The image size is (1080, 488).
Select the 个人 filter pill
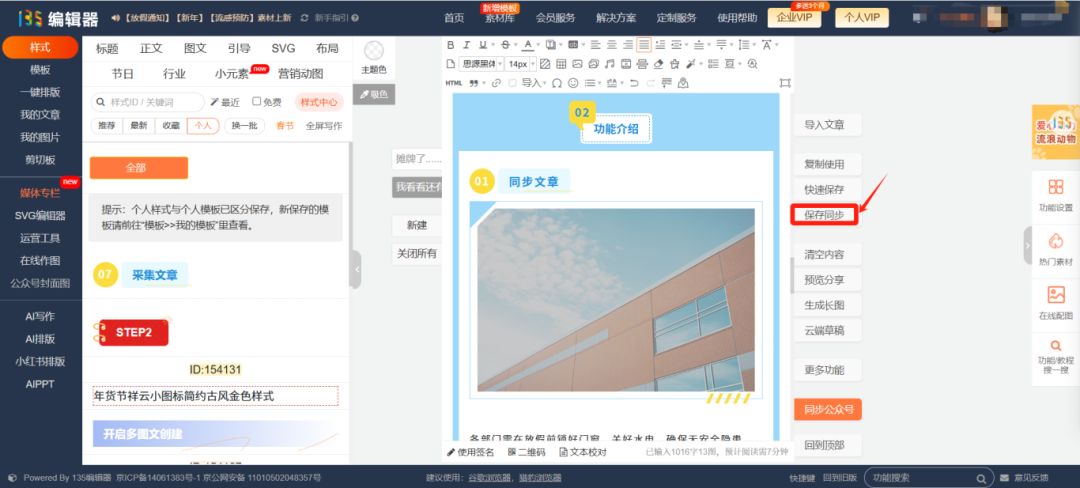(202, 126)
